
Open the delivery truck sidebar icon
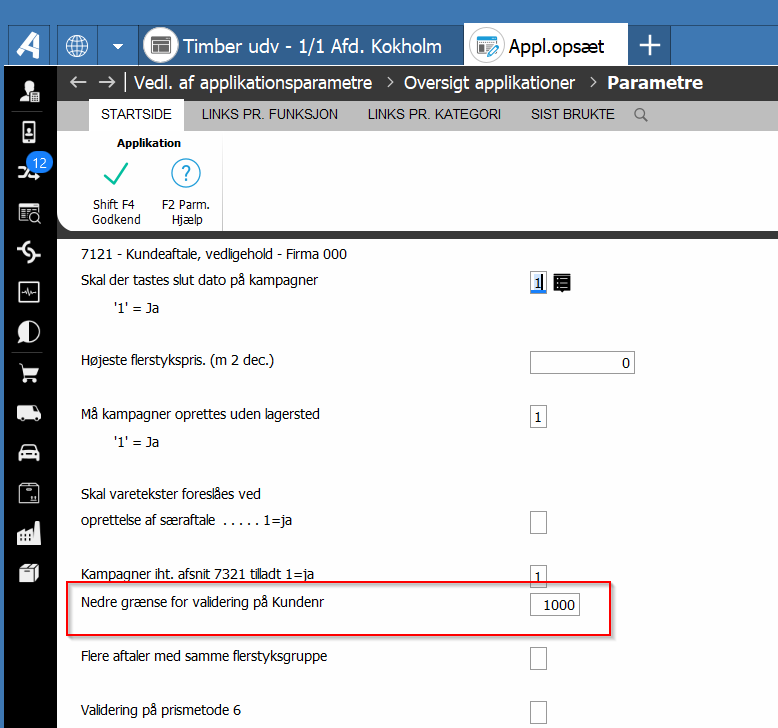[29, 413]
